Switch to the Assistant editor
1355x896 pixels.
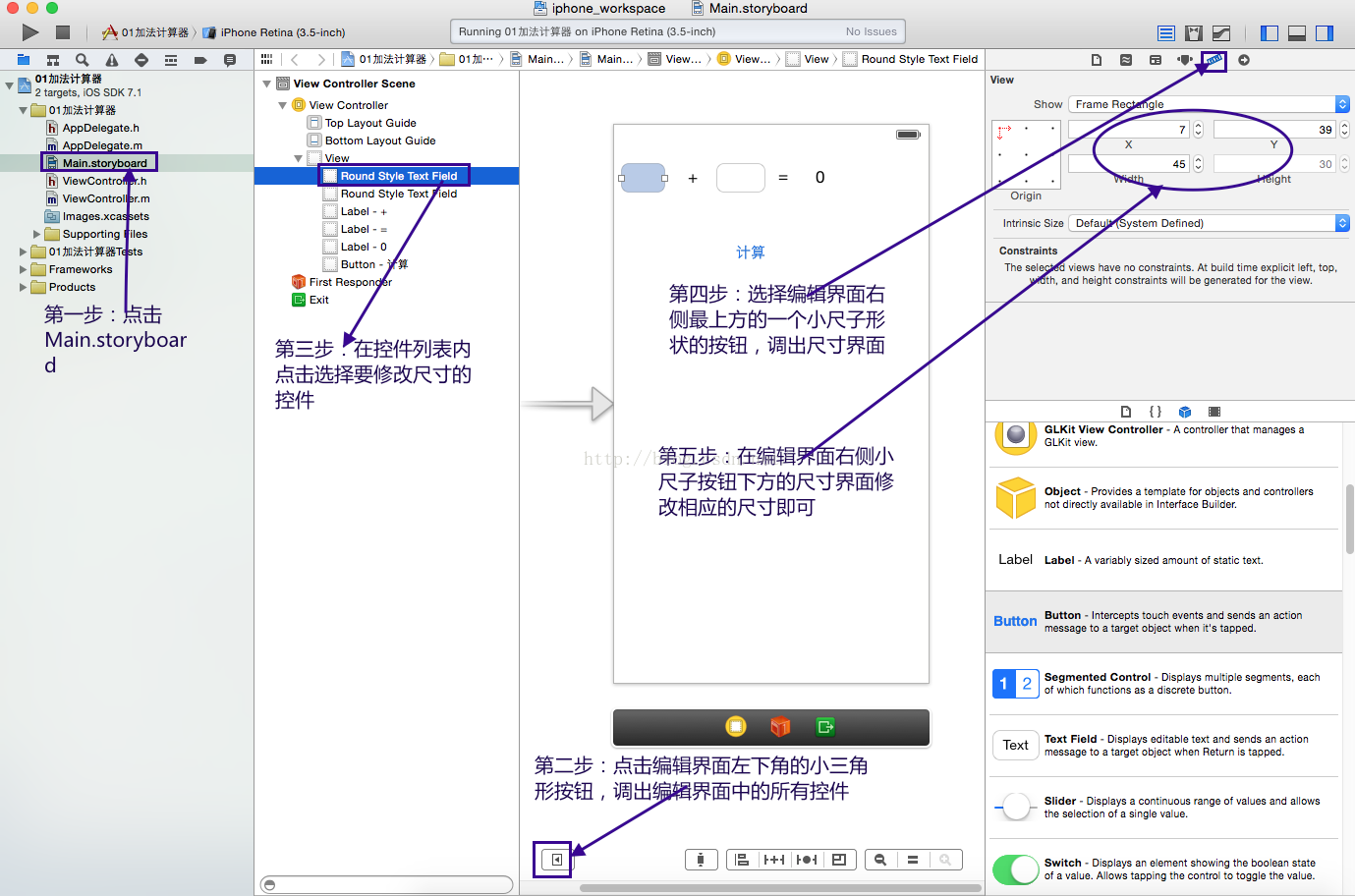point(1194,32)
